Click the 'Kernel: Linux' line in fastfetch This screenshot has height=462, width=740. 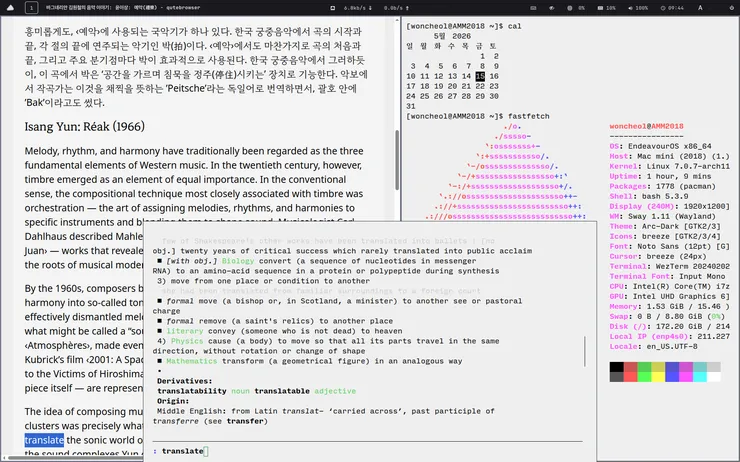click(669, 166)
